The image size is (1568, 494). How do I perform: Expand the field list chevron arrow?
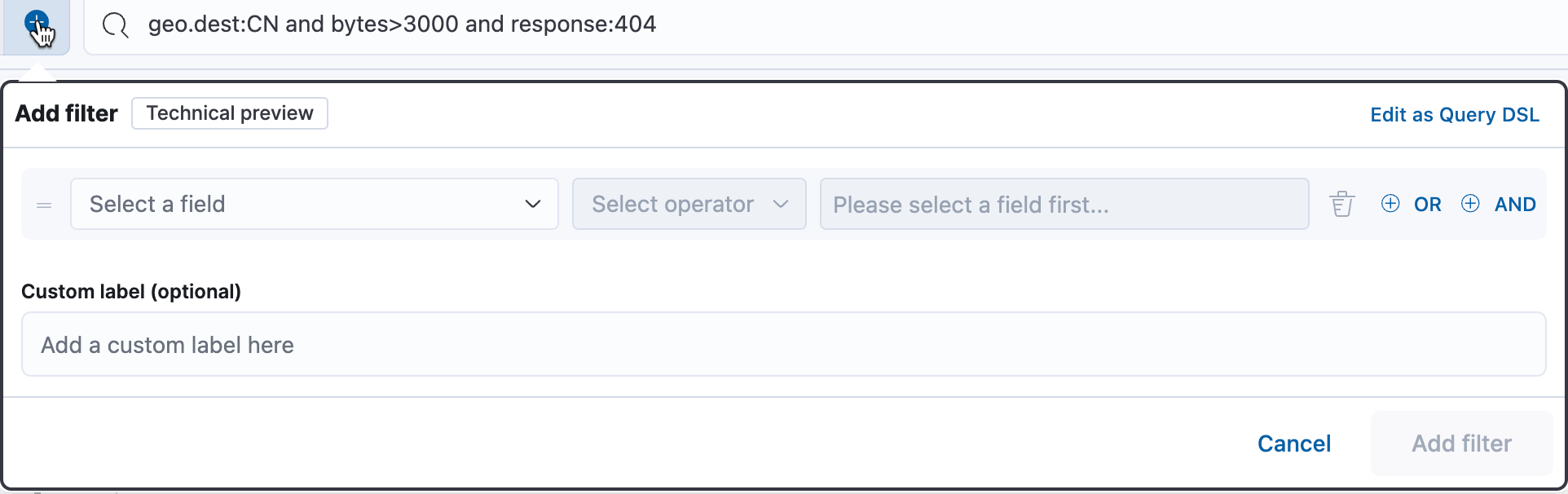coord(533,204)
